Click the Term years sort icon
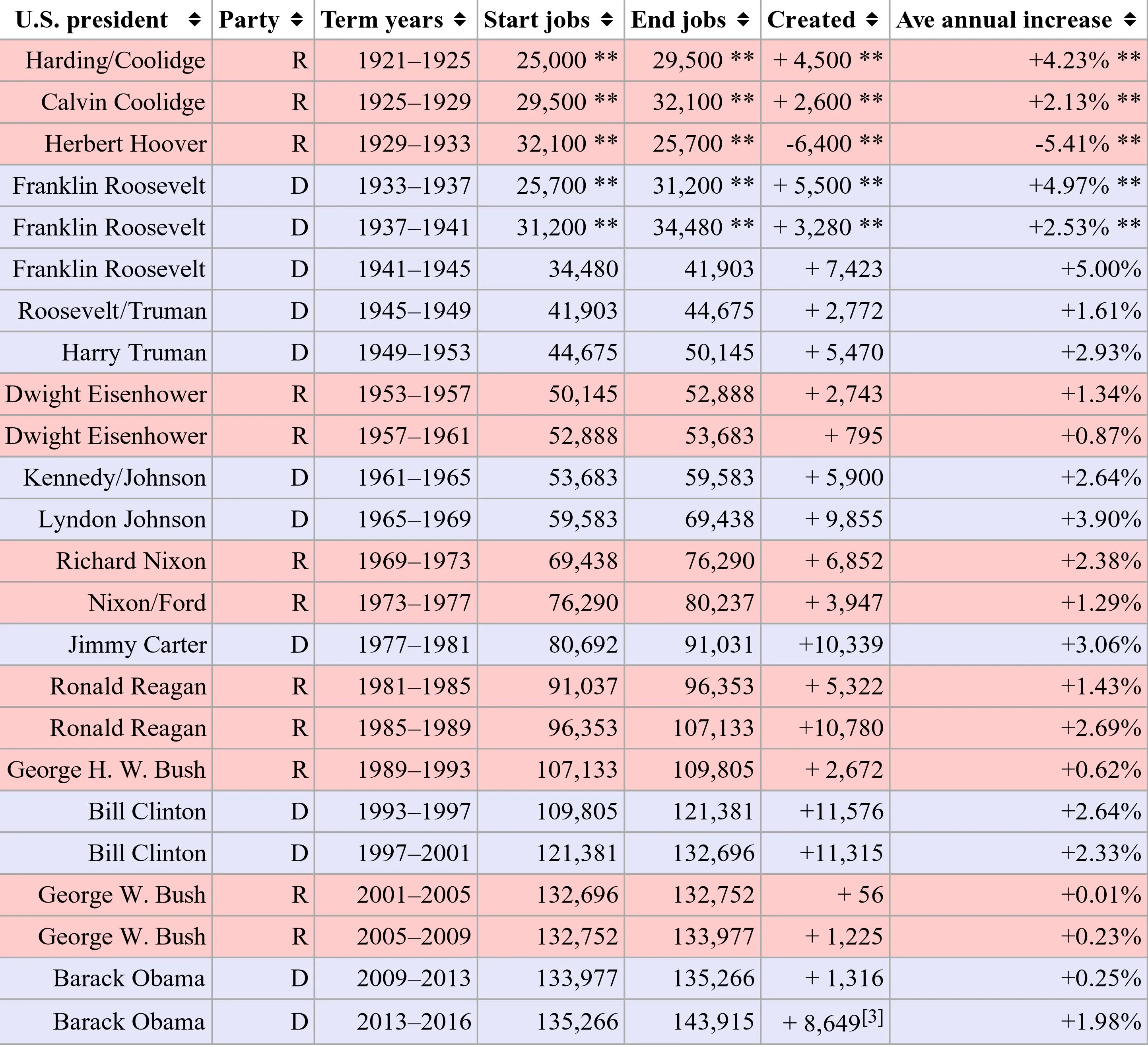 click(x=460, y=21)
